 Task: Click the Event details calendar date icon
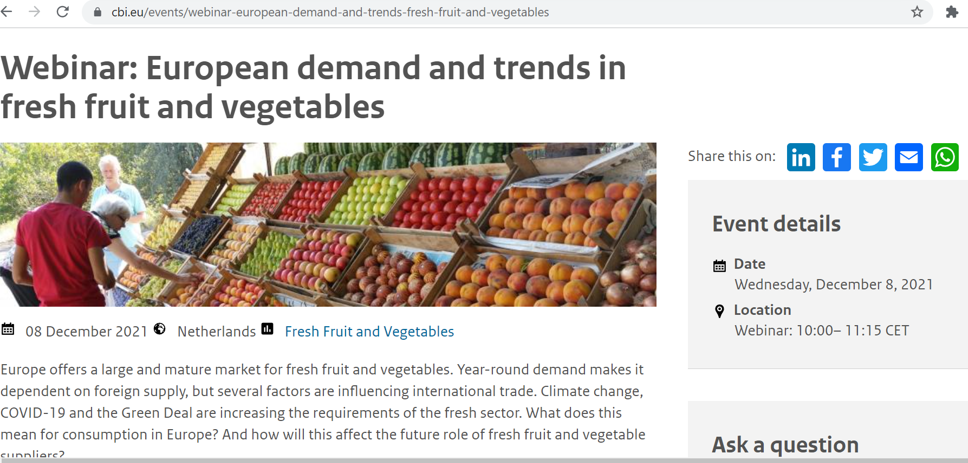(x=719, y=265)
